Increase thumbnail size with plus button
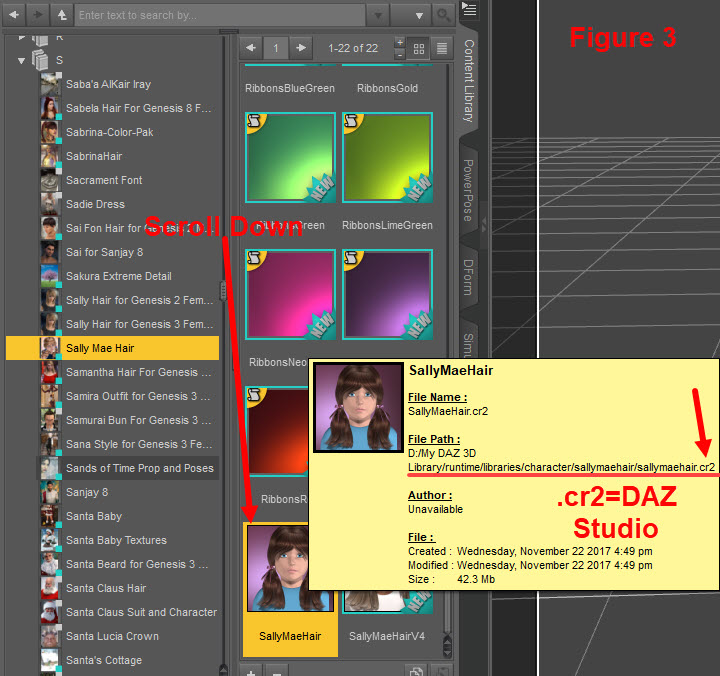720x676 pixels. [400, 42]
